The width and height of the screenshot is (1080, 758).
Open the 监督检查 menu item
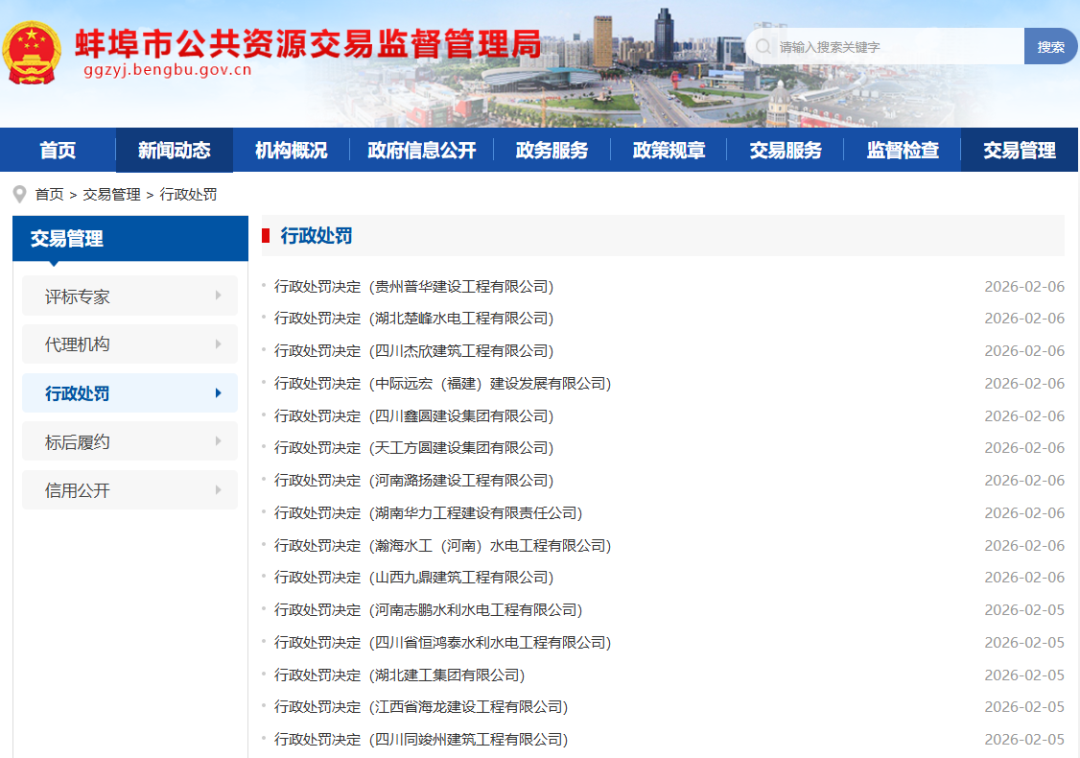coord(902,150)
